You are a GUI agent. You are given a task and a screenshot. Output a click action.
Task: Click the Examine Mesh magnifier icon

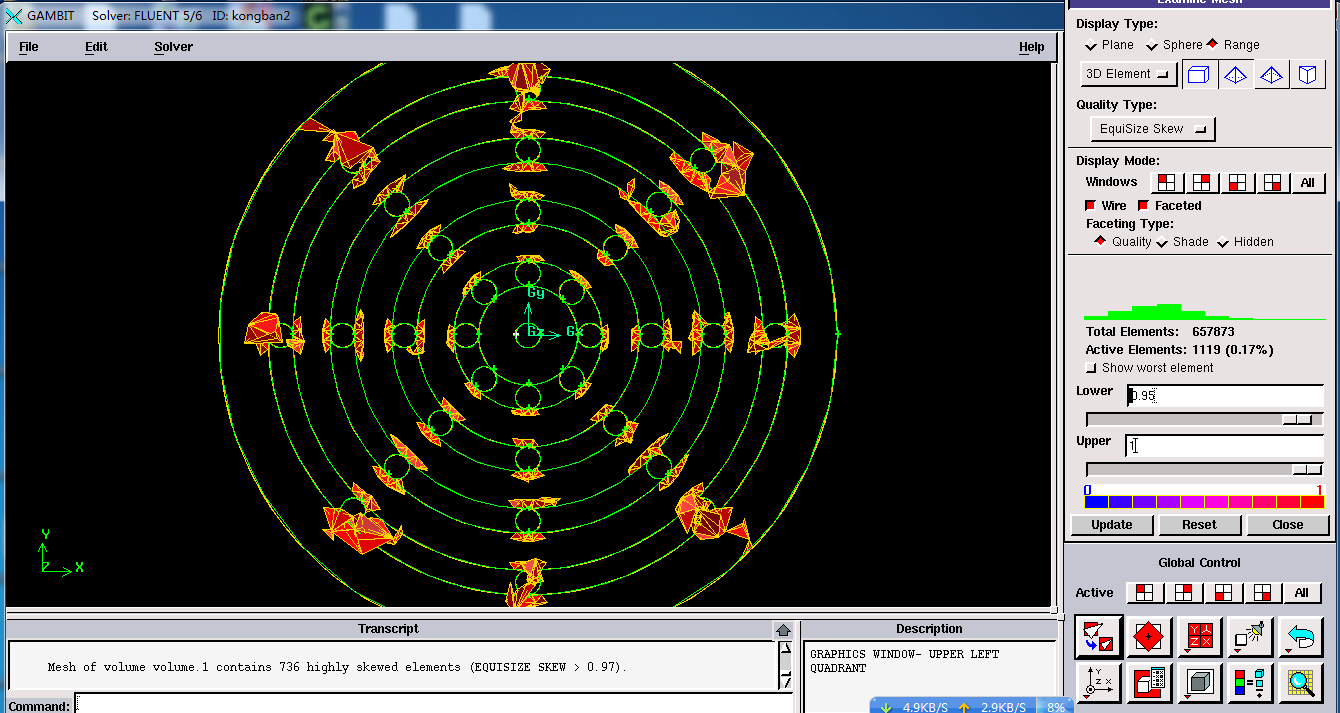click(1301, 683)
